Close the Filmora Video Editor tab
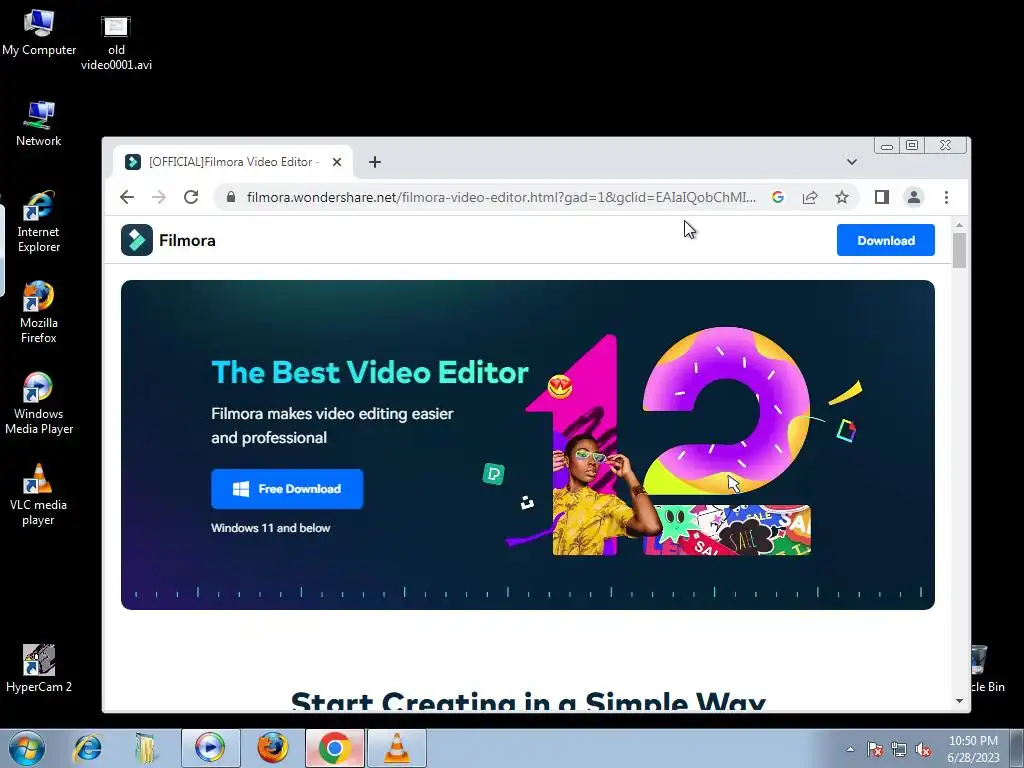1024x768 pixels. coord(337,162)
